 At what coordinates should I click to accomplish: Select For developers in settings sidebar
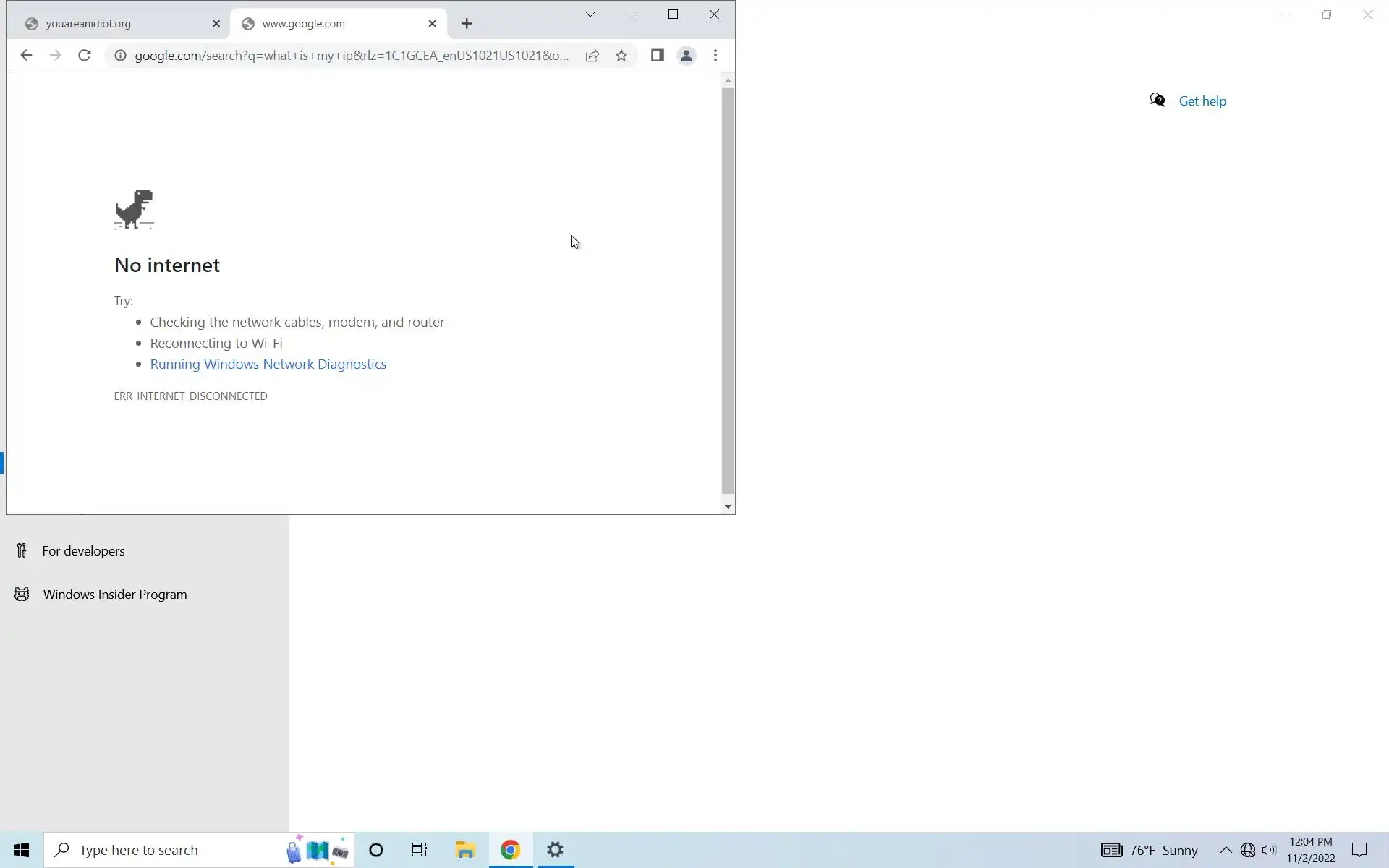click(x=83, y=551)
